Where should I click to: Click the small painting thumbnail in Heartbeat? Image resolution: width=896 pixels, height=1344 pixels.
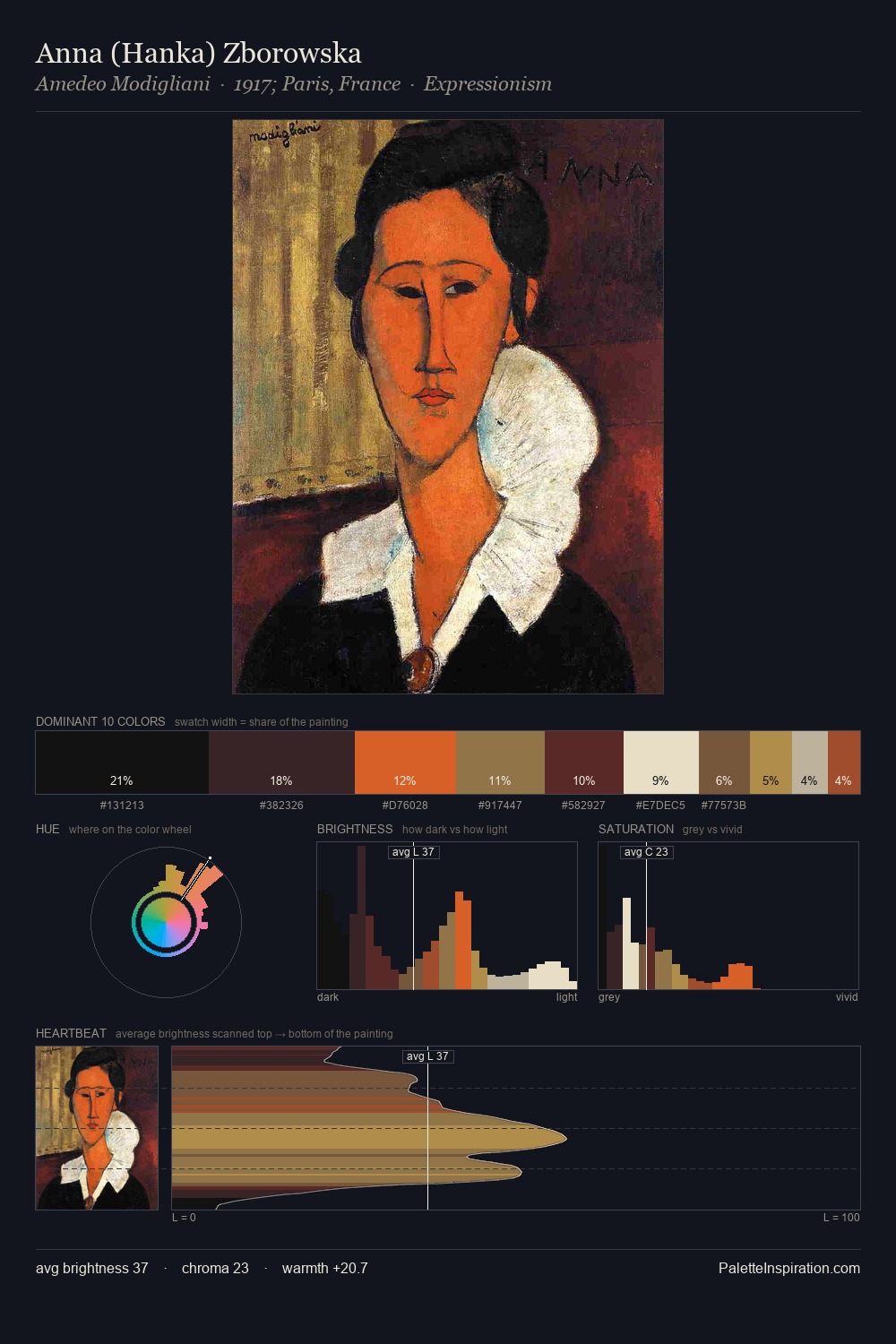tap(97, 1128)
